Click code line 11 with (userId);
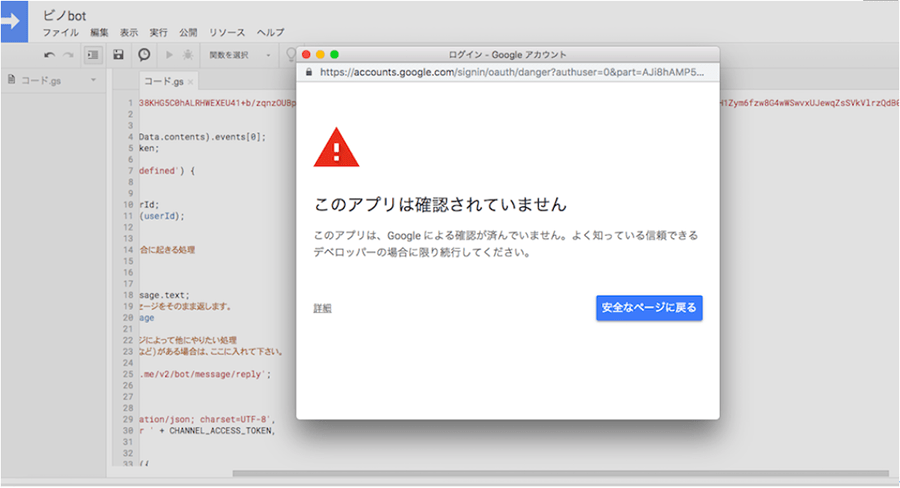This screenshot has width=900, height=488. pos(162,216)
